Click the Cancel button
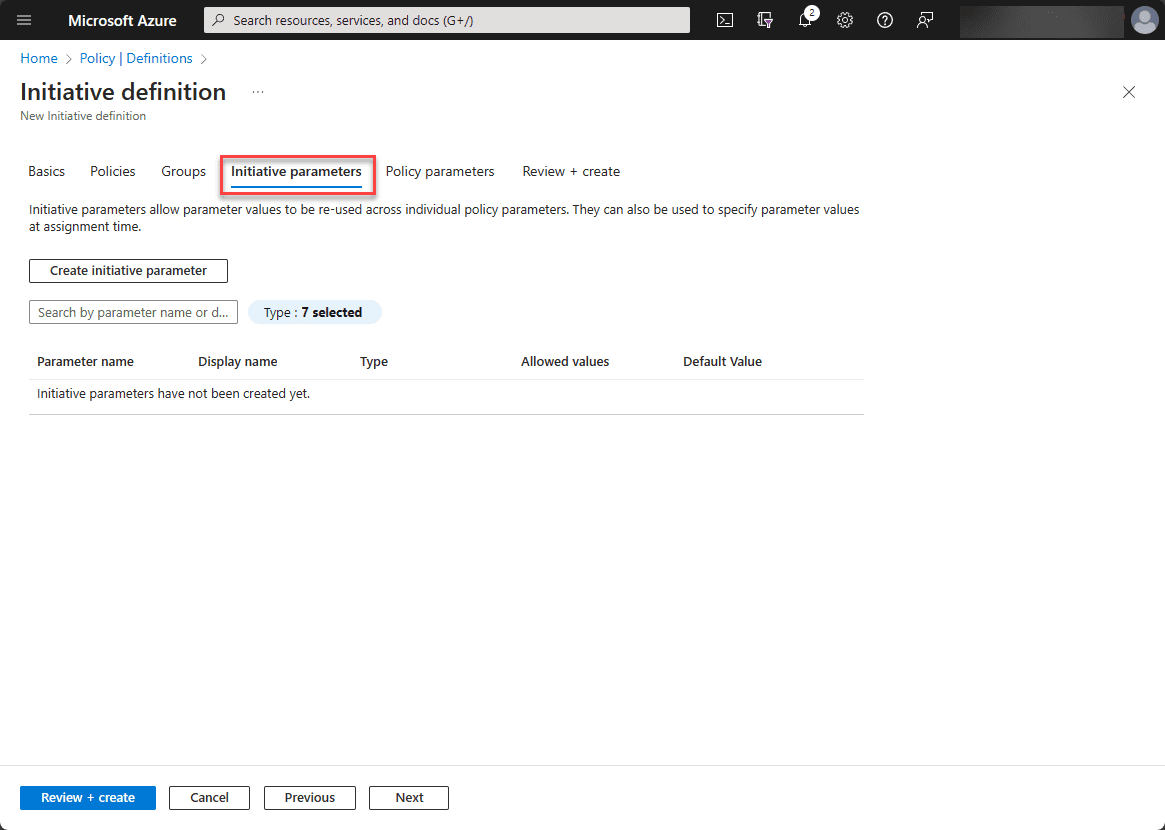1165x830 pixels. click(210, 798)
